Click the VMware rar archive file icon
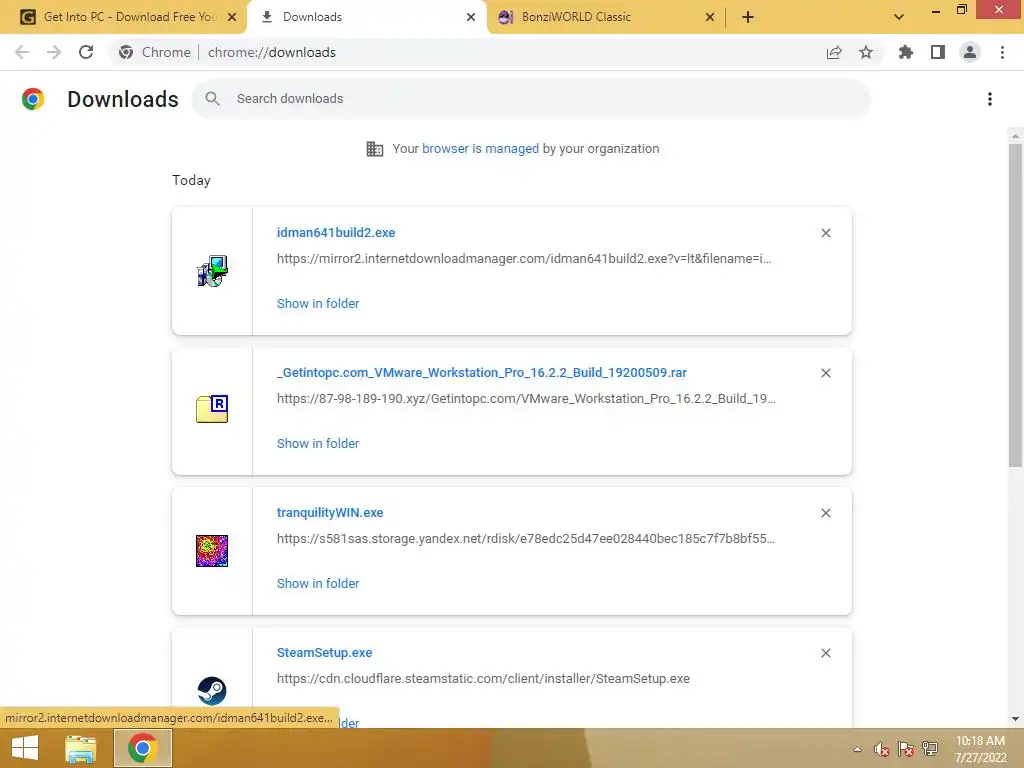Viewport: 1024px width, 768px height. click(x=212, y=409)
